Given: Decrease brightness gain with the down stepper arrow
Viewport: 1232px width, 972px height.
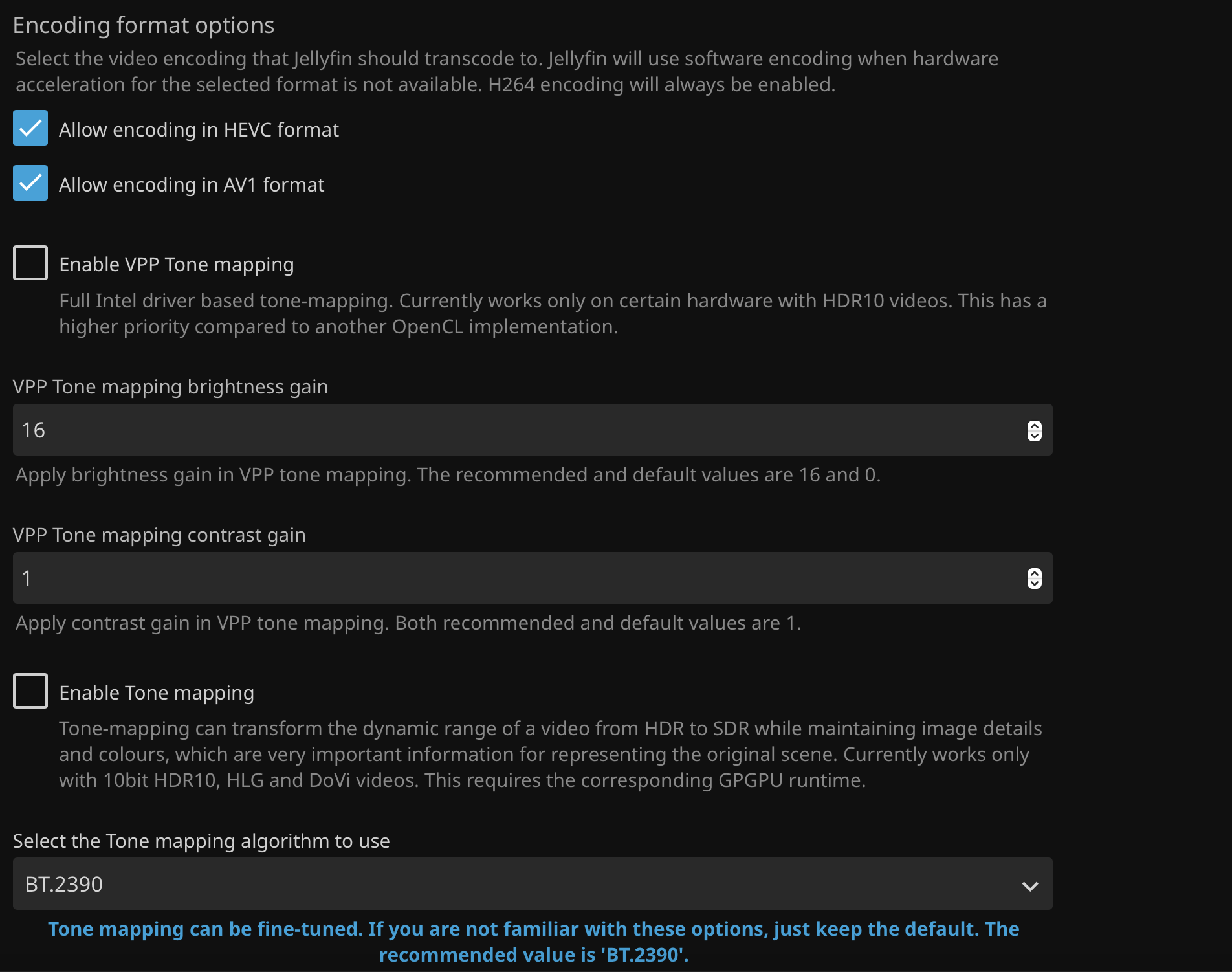Looking at the screenshot, I should (x=1034, y=436).
